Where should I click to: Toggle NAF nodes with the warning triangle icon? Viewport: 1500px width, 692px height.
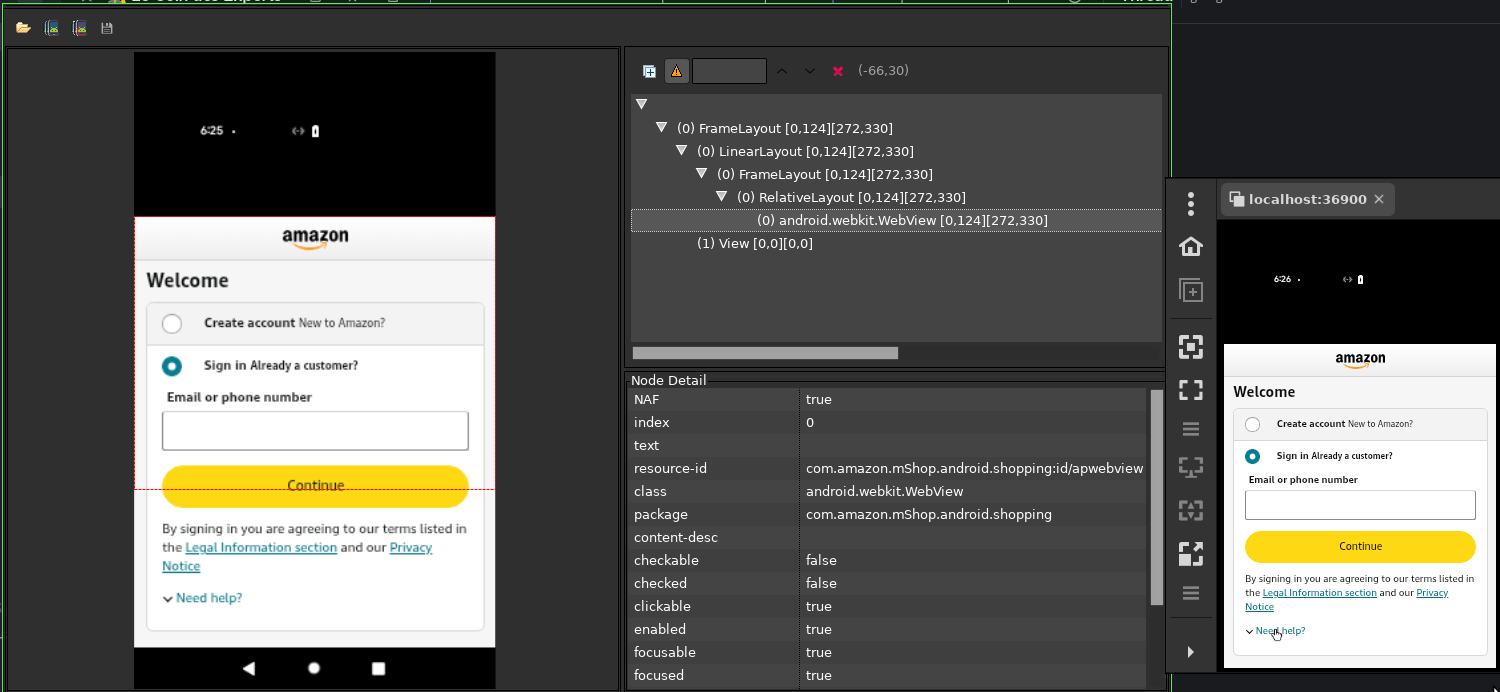[x=677, y=70]
